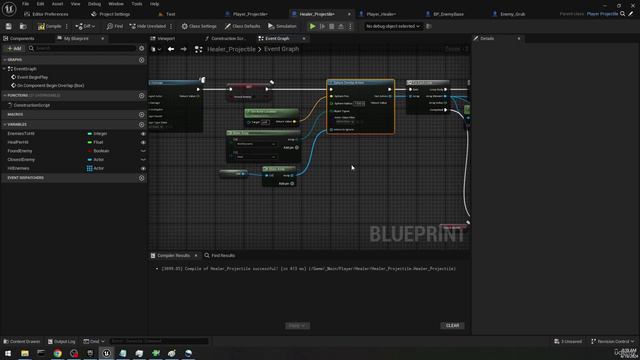Click edit pencil icon next to parent class

(631, 14)
